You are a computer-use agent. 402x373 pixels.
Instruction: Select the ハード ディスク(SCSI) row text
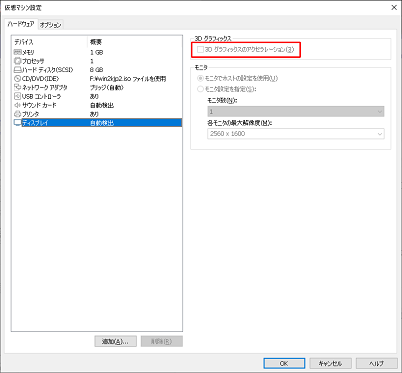tap(47, 70)
